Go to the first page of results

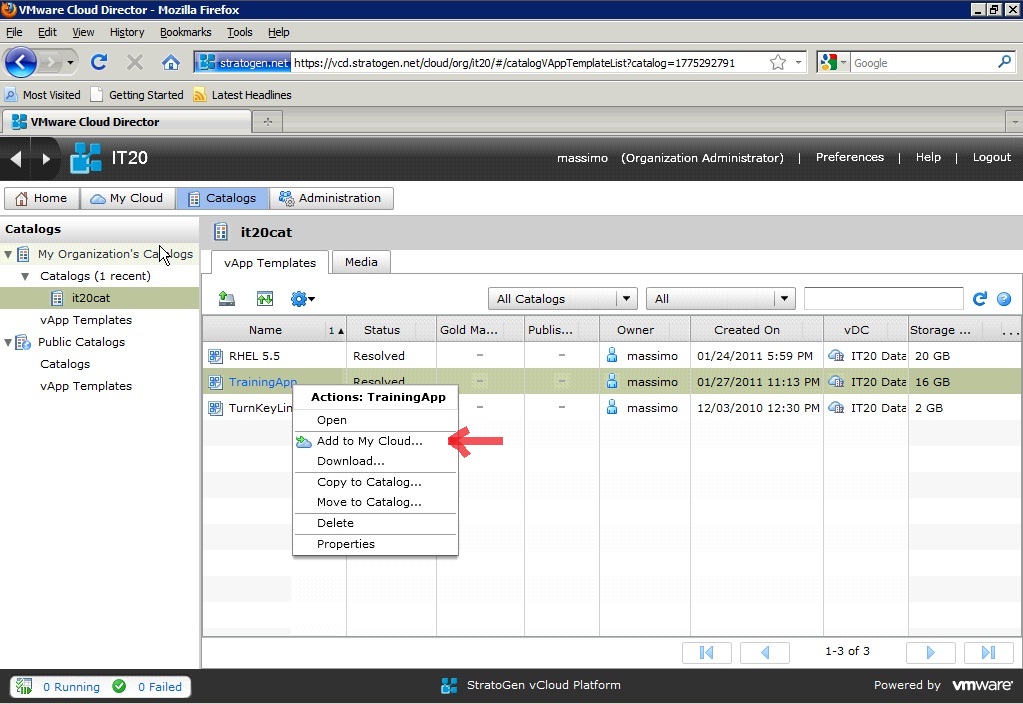(x=707, y=652)
